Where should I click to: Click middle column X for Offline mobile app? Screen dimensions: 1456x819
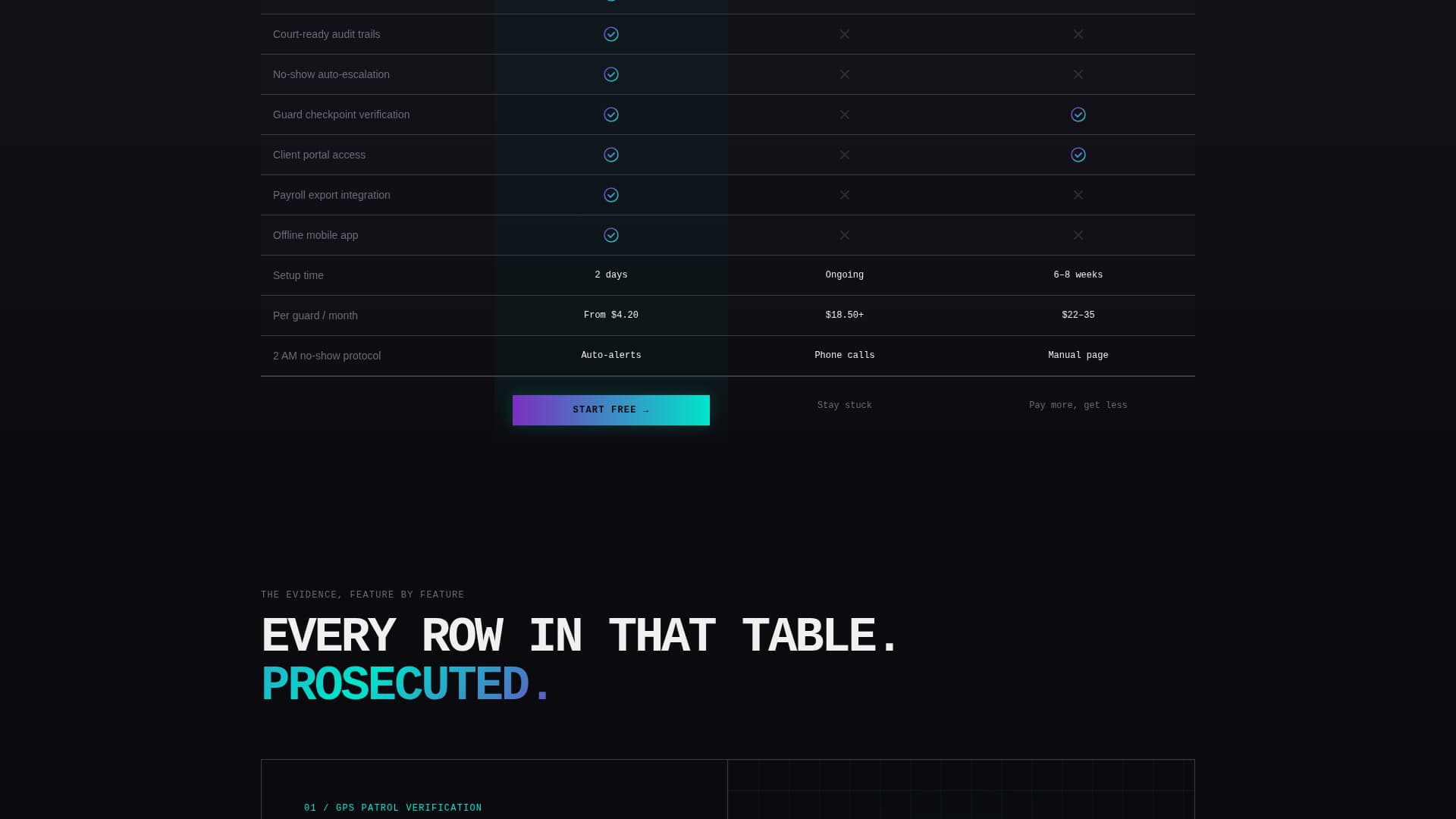(x=845, y=235)
